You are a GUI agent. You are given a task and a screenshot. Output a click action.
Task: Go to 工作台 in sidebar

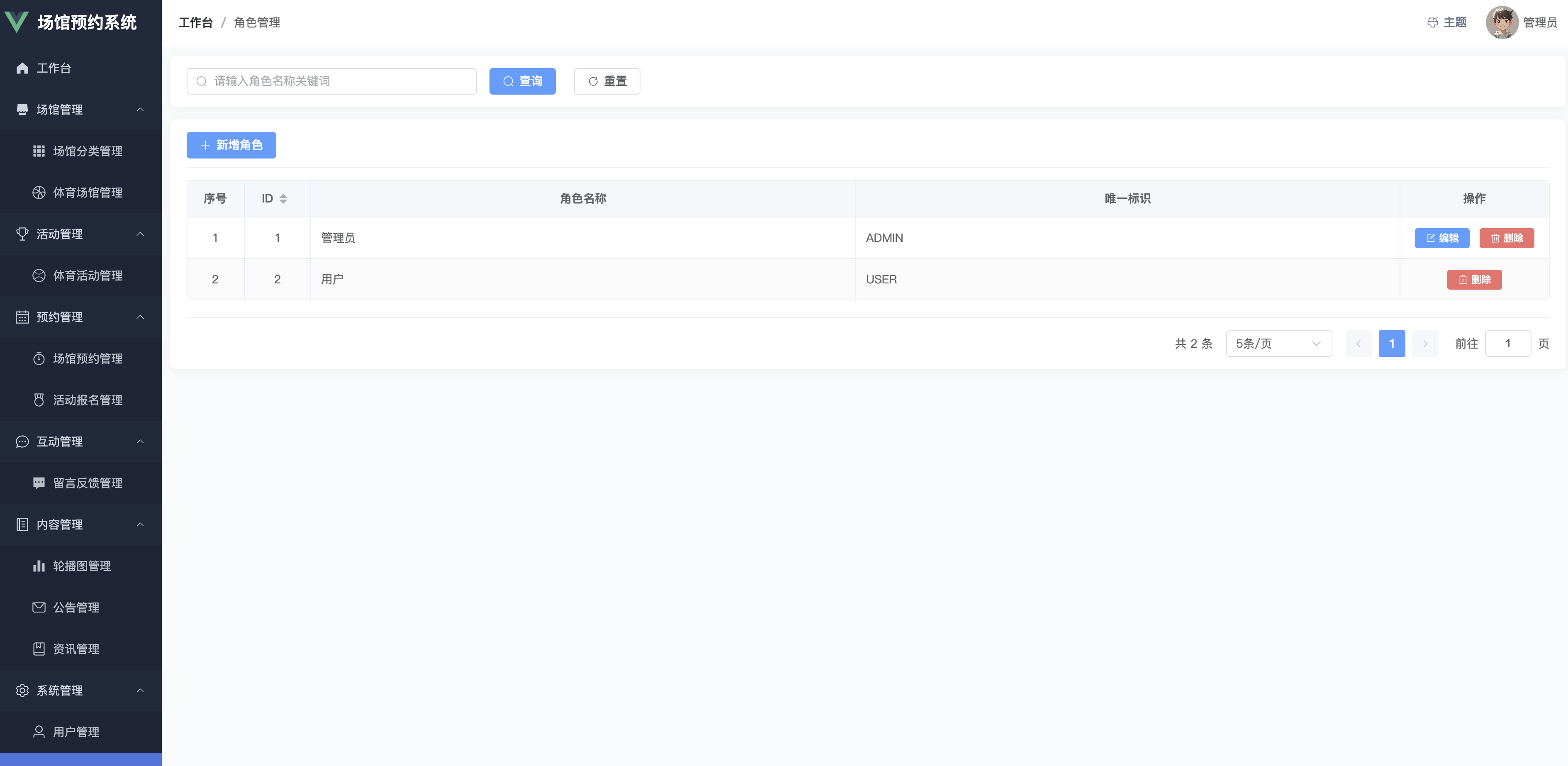(x=54, y=68)
